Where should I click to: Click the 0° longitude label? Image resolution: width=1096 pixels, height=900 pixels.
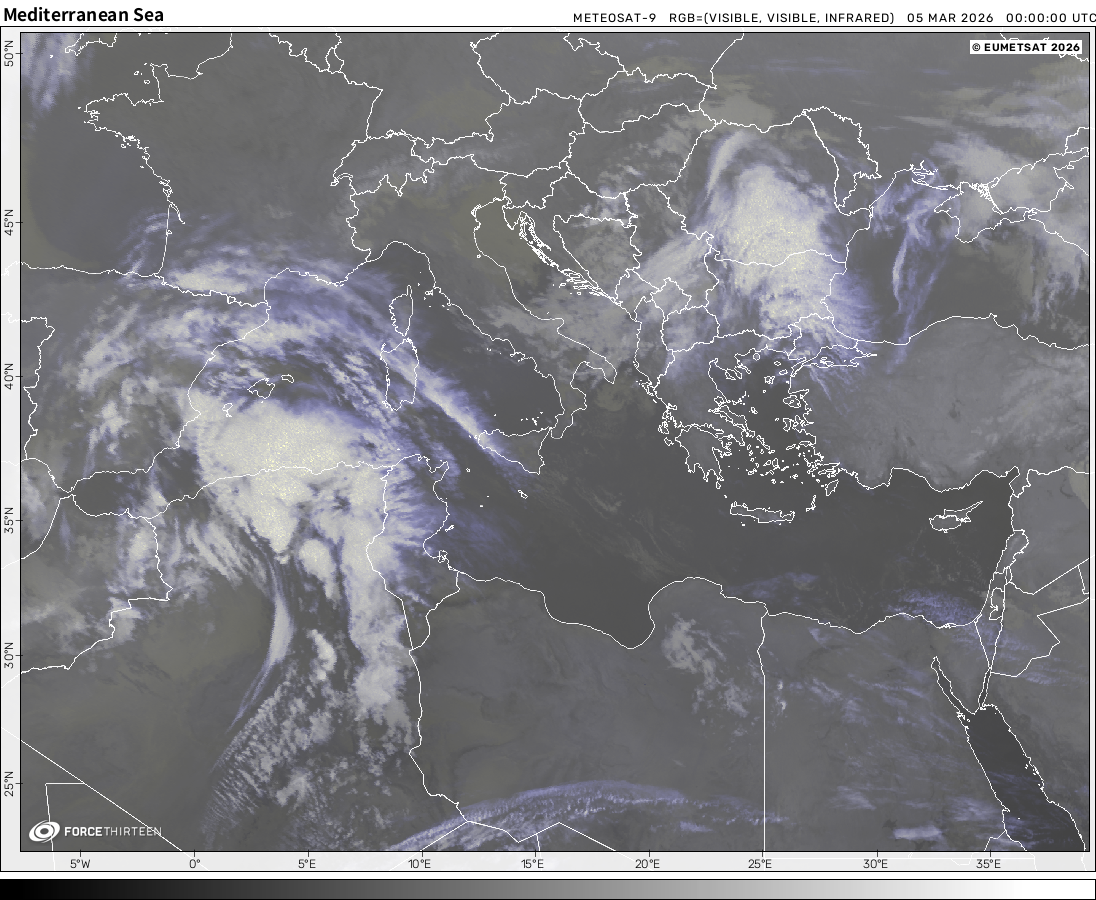194,864
